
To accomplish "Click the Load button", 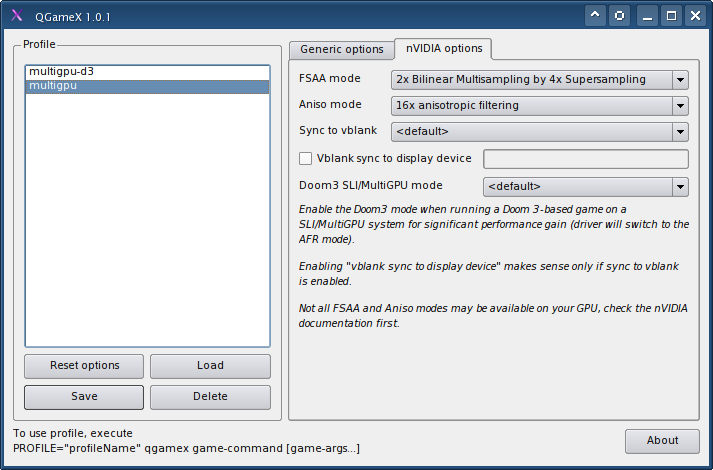I will pos(210,366).
